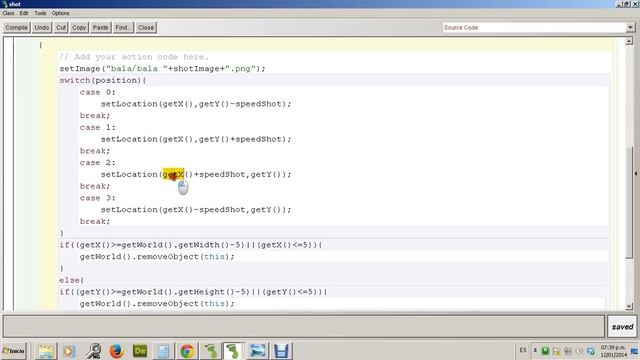
Task: Click the Paste toolbar button
Action: 100,27
